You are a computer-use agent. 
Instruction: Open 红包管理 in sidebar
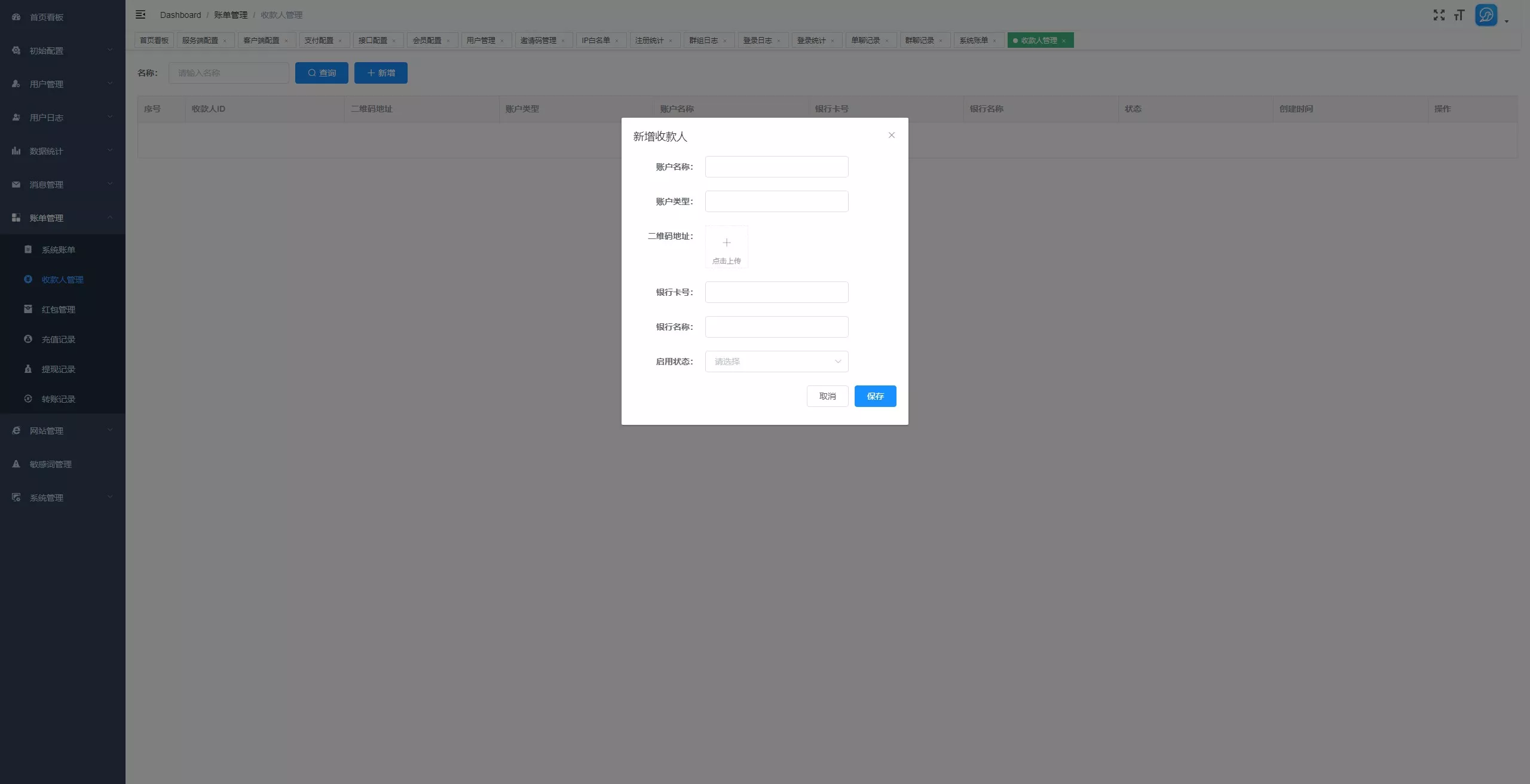click(x=63, y=309)
